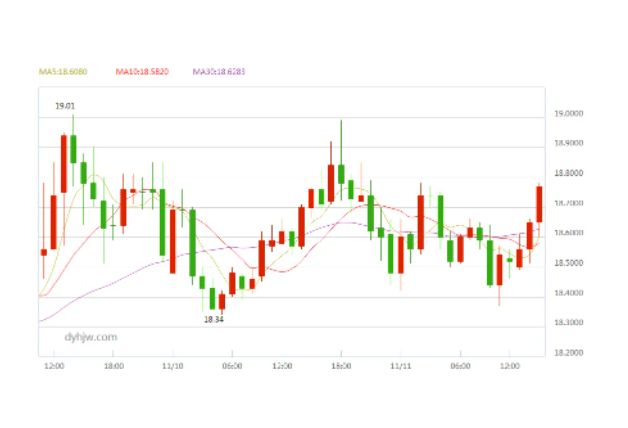Select the final red candlestick on the chart
The image size is (628, 428).
click(x=539, y=204)
